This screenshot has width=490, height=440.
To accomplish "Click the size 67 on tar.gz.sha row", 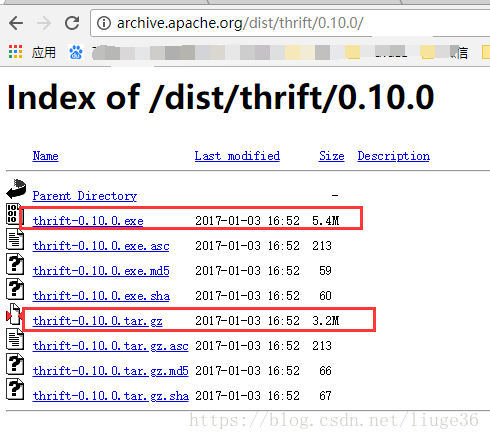I will click(x=325, y=396).
